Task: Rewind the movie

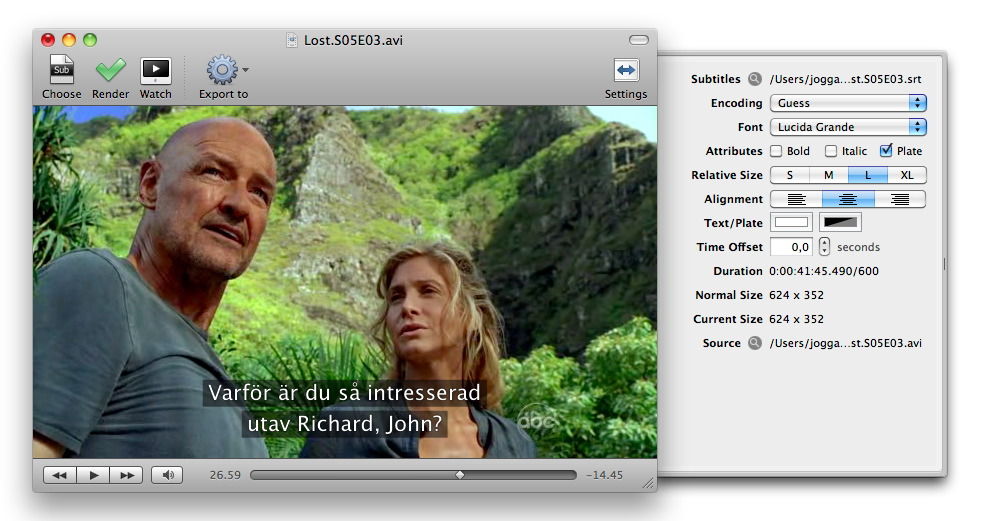Action: tap(60, 475)
